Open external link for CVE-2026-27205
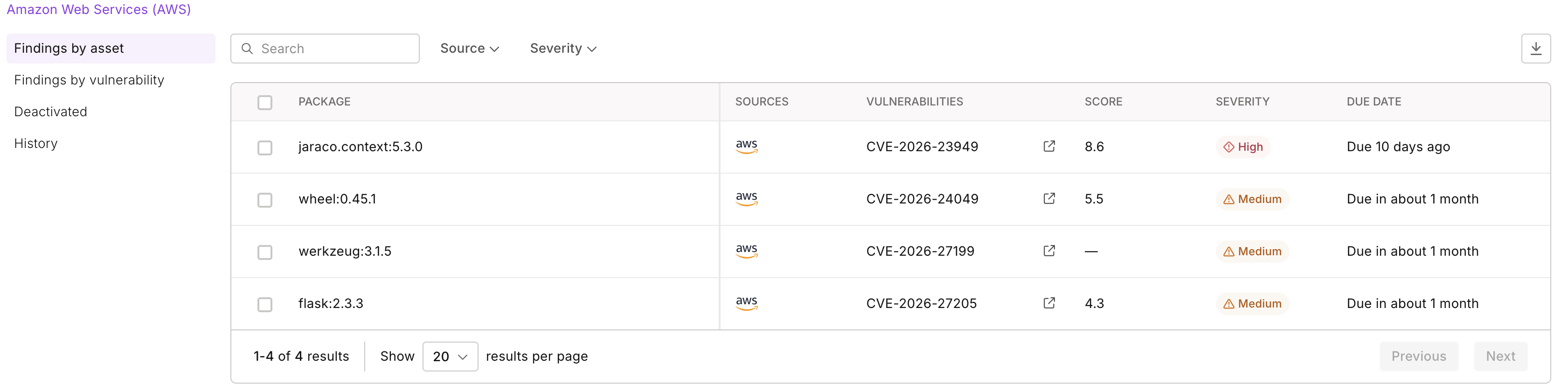This screenshot has width=1568, height=392. click(x=1049, y=304)
